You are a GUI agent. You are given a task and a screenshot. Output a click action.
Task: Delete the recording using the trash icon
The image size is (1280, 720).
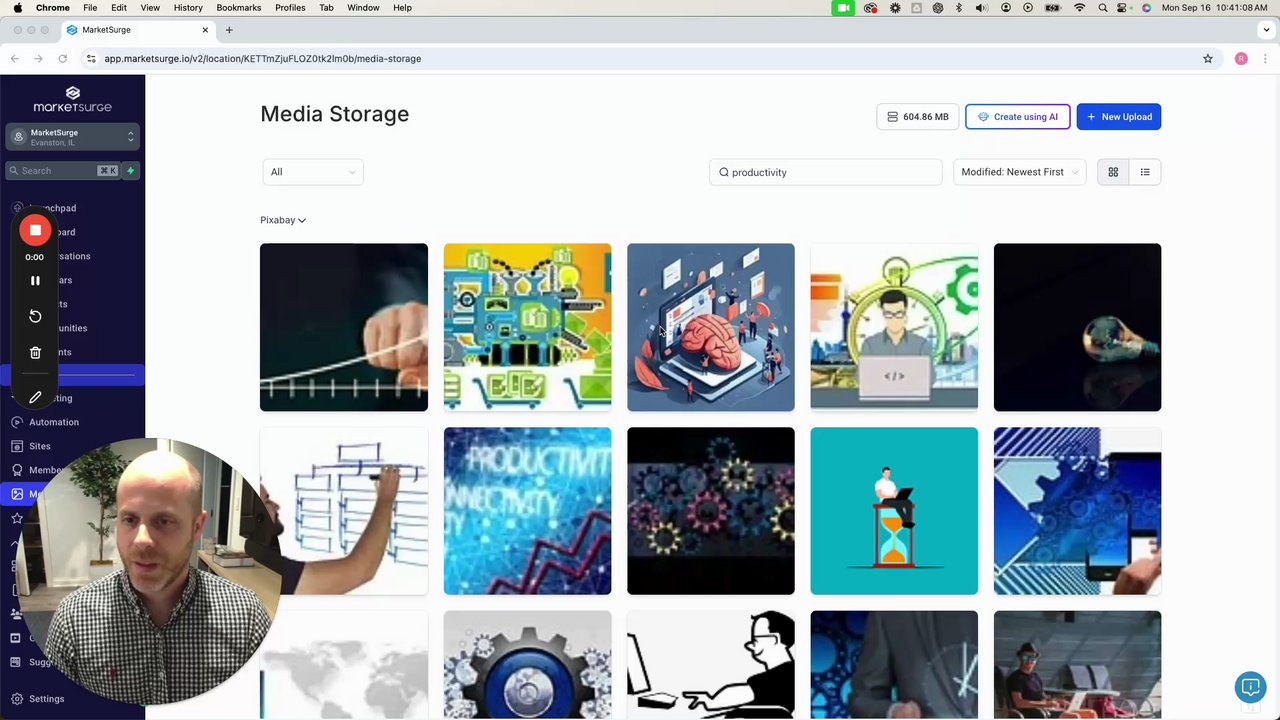[x=35, y=352]
